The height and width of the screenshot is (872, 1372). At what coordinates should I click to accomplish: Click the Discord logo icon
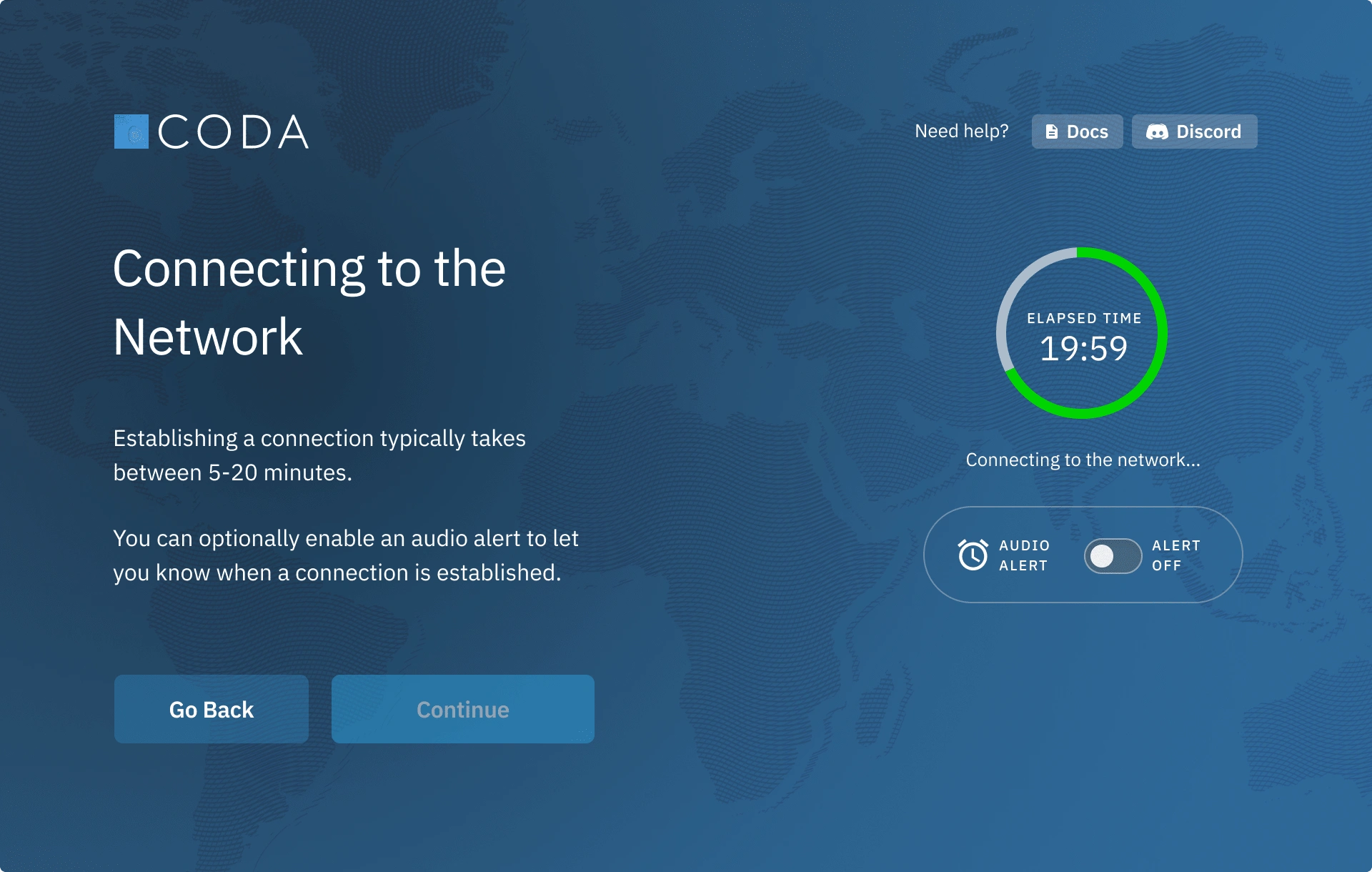pyautogui.click(x=1157, y=132)
